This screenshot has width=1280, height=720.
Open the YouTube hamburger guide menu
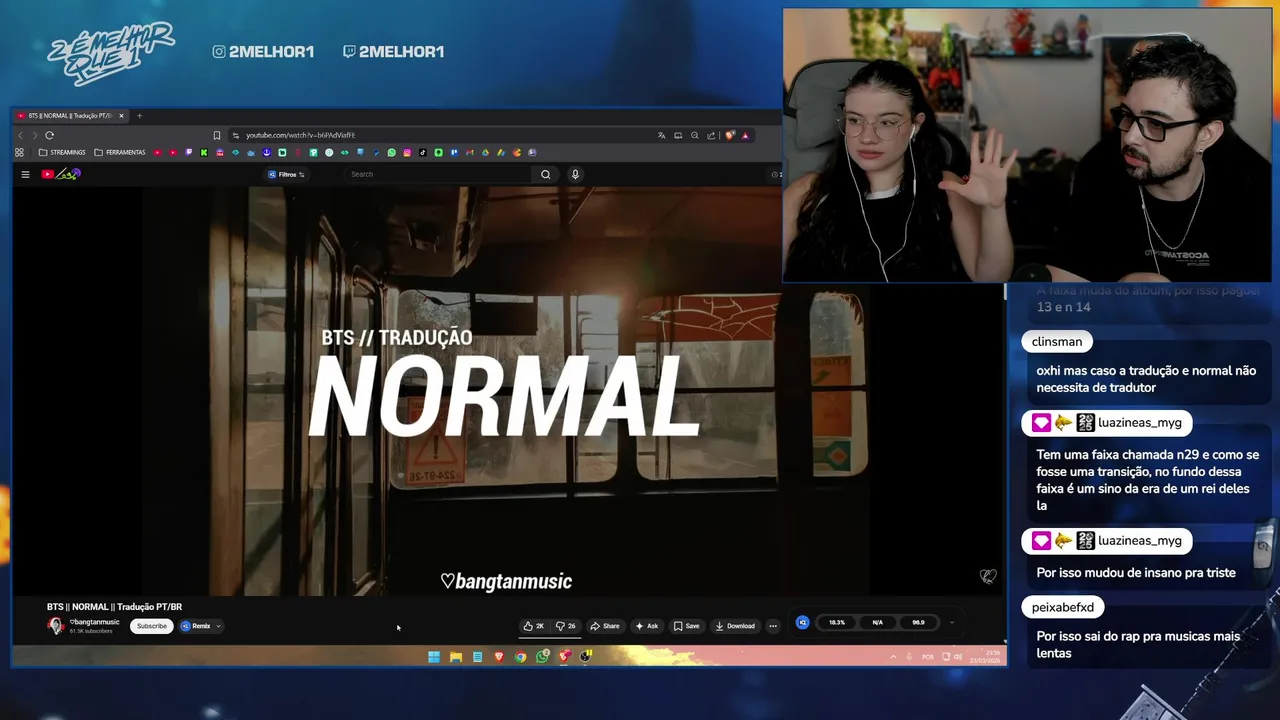(25, 174)
